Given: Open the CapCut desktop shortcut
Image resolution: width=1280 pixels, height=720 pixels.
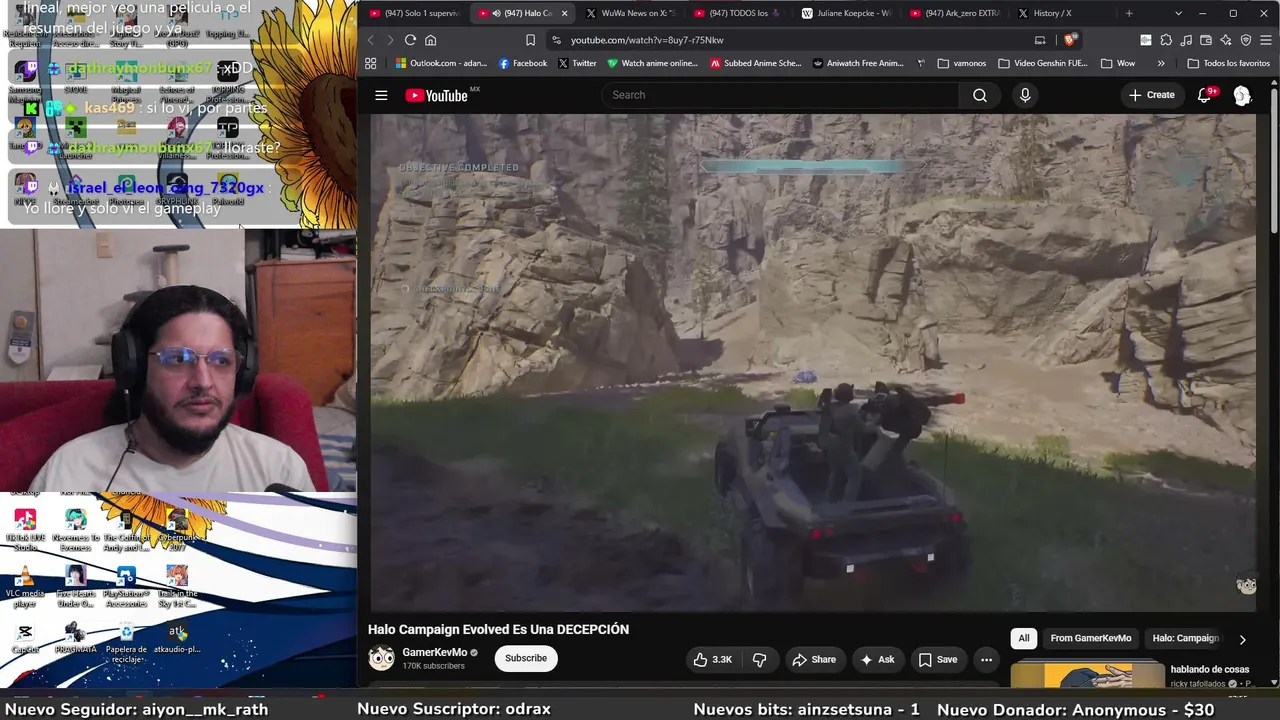Looking at the screenshot, I should pyautogui.click(x=25, y=639).
